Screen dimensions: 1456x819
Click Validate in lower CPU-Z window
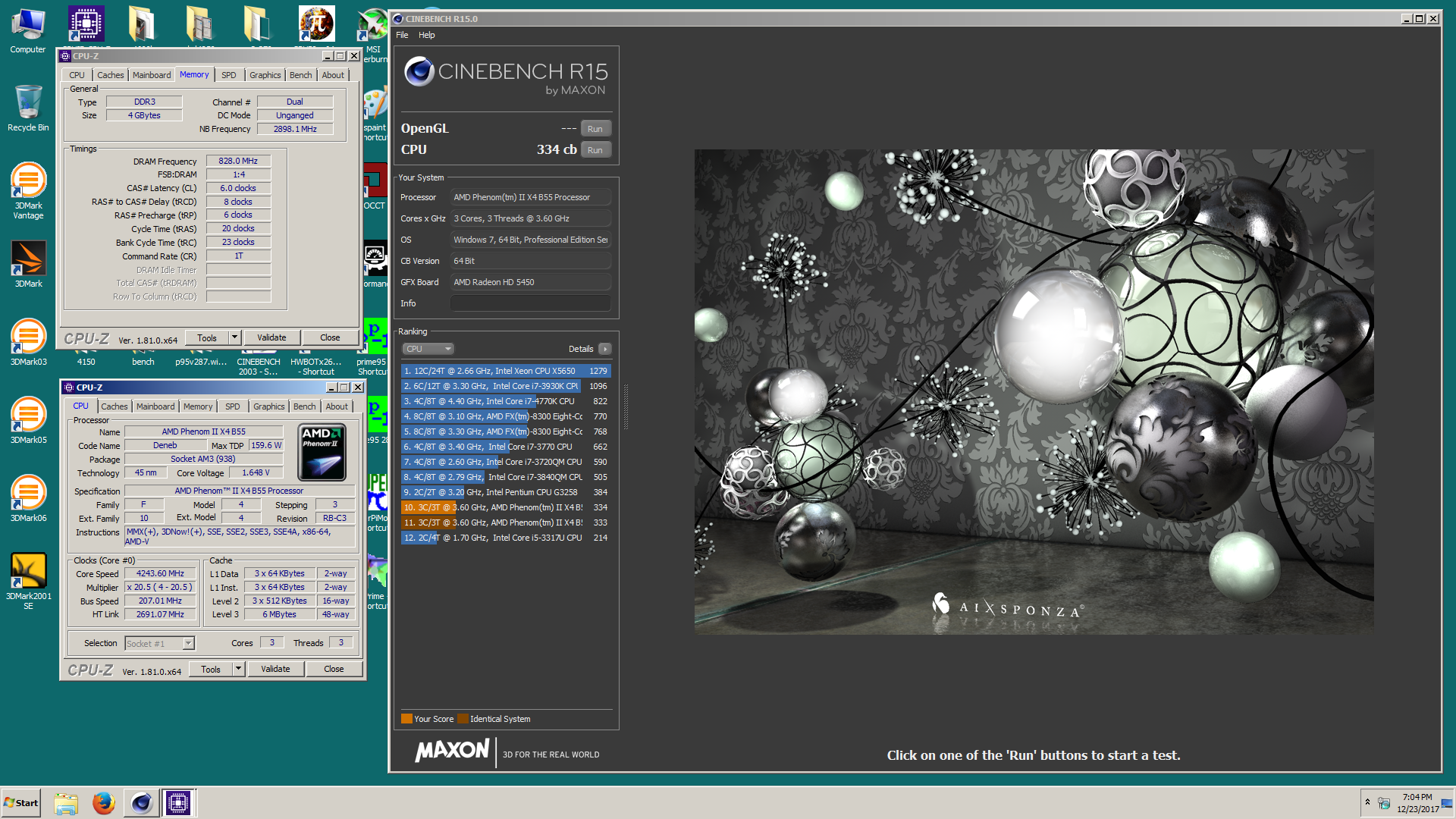click(275, 669)
